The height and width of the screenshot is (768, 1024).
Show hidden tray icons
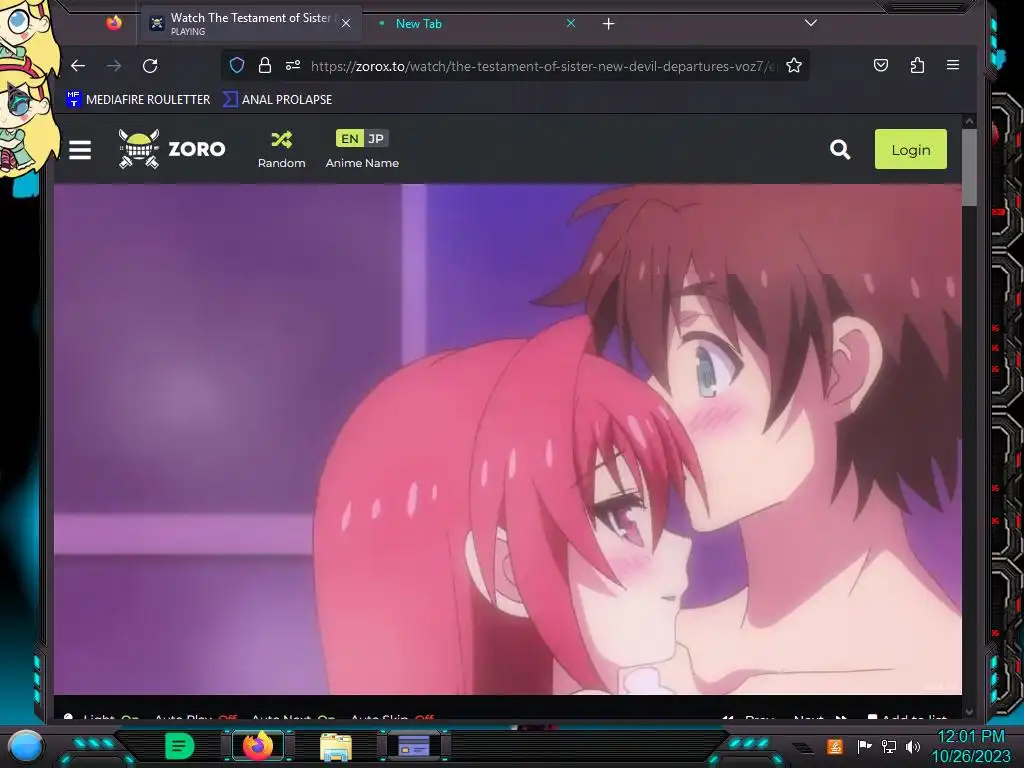pyautogui.click(x=803, y=747)
